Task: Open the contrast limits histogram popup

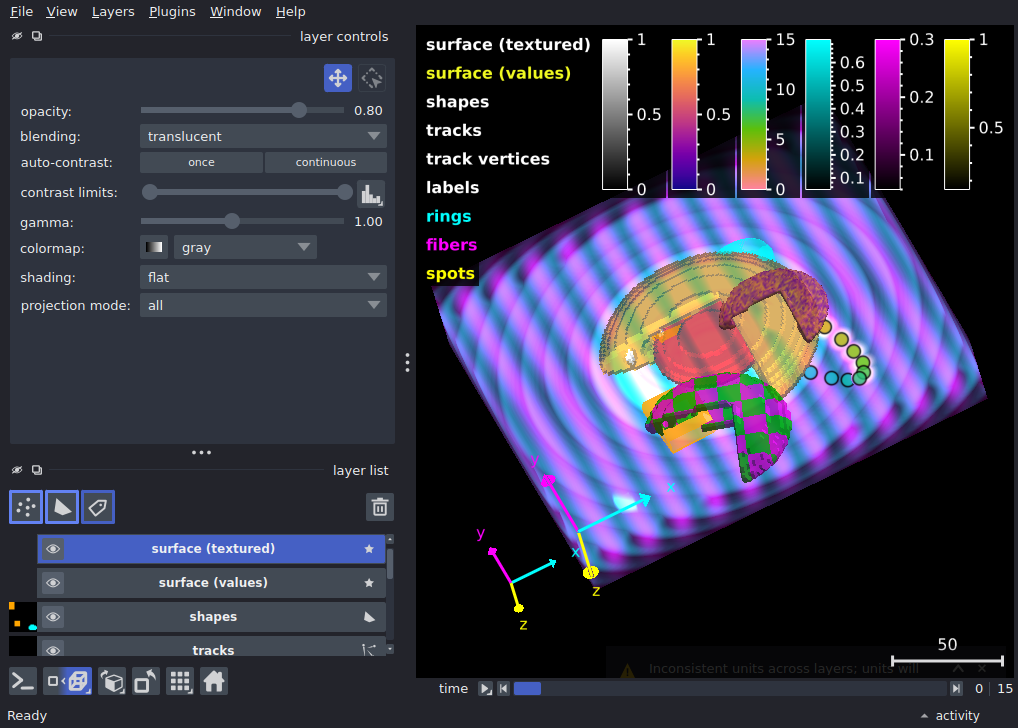Action: tap(371, 193)
